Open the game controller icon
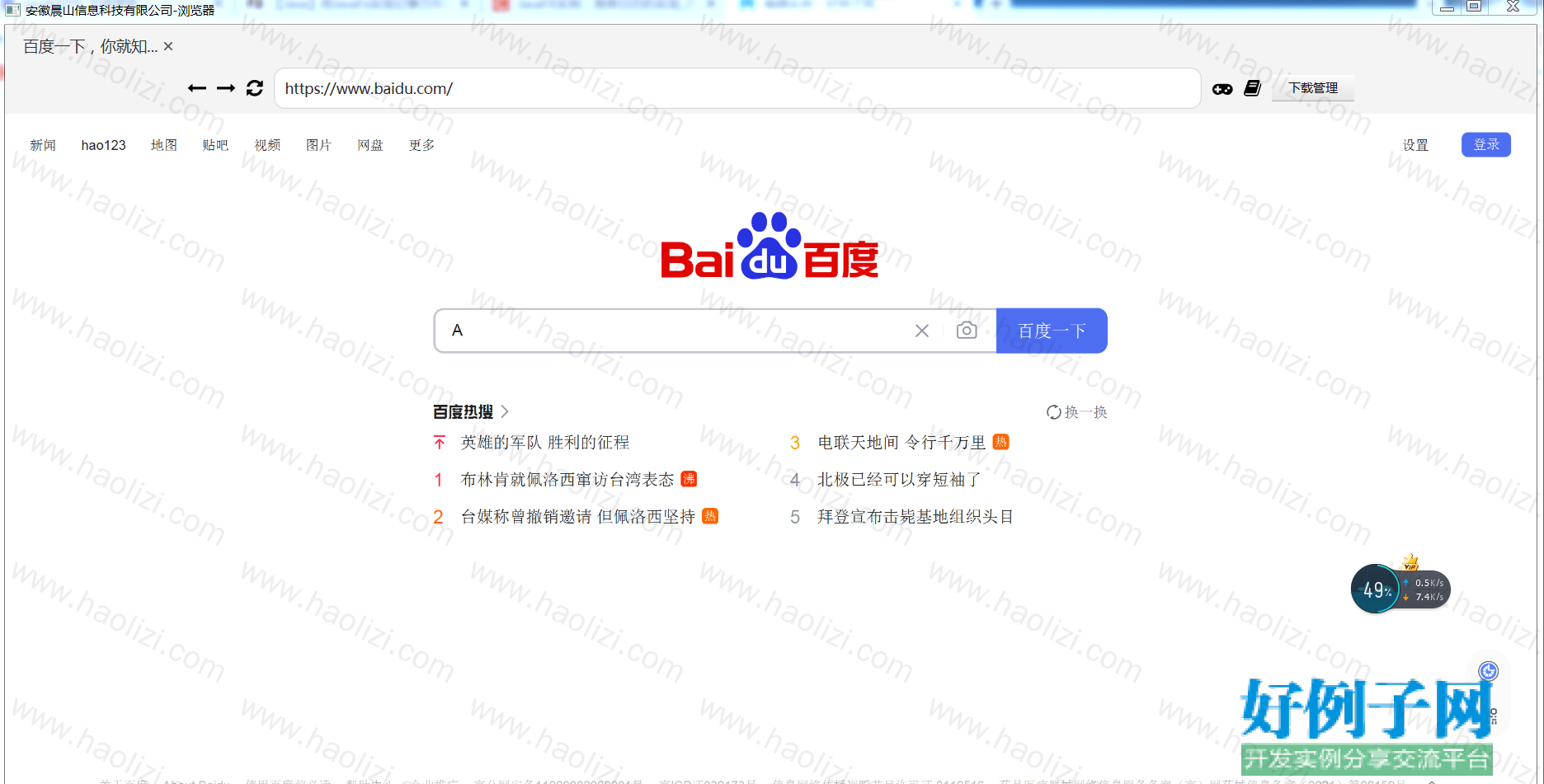The width and height of the screenshot is (1544, 784). point(1222,89)
